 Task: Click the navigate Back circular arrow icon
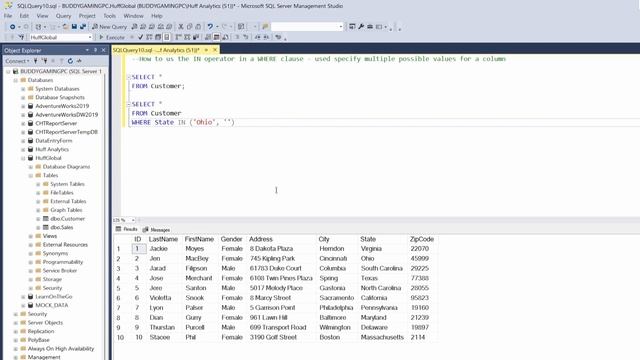pyautogui.click(x=13, y=27)
